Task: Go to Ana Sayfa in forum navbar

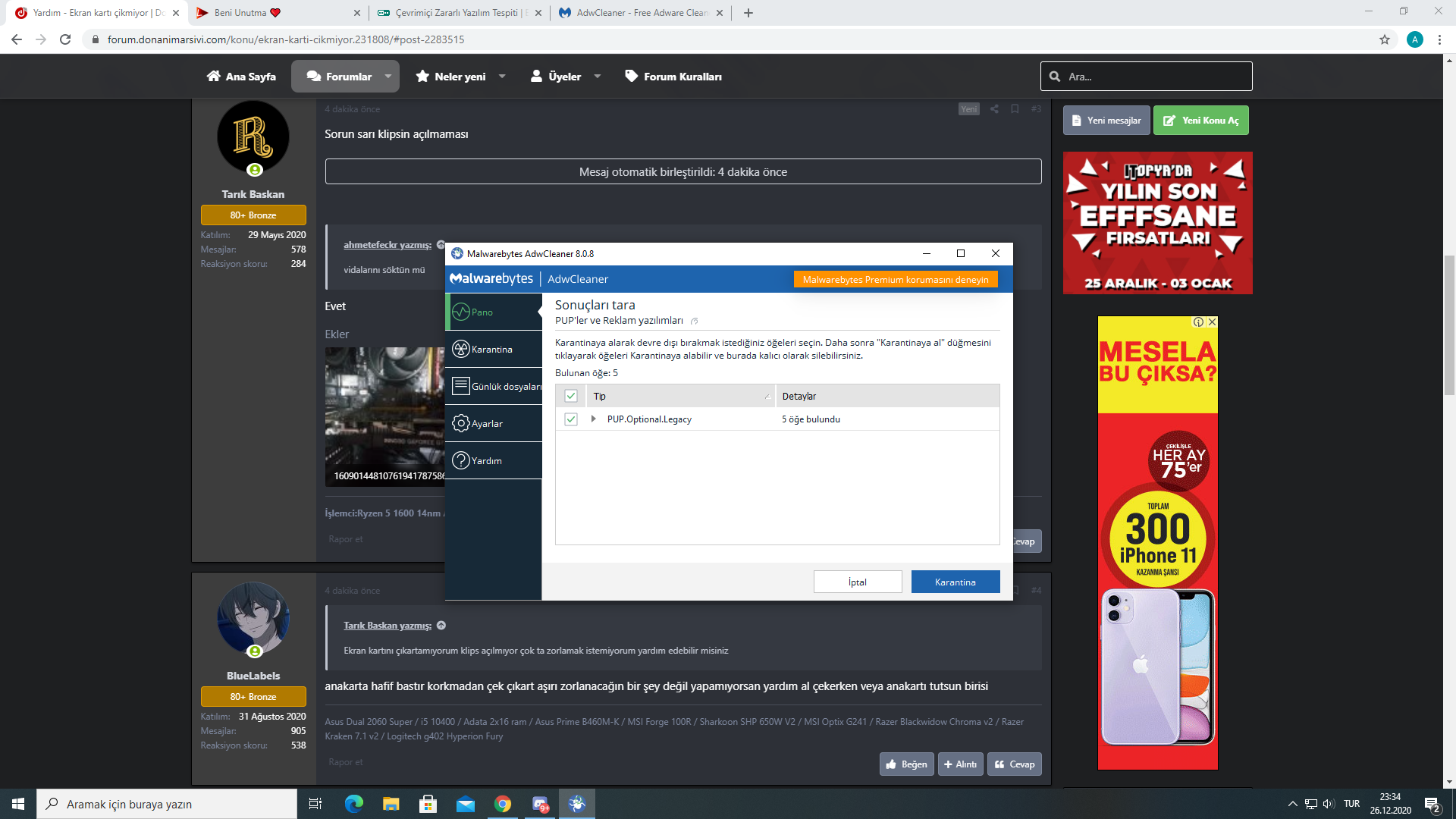Action: pos(241,77)
